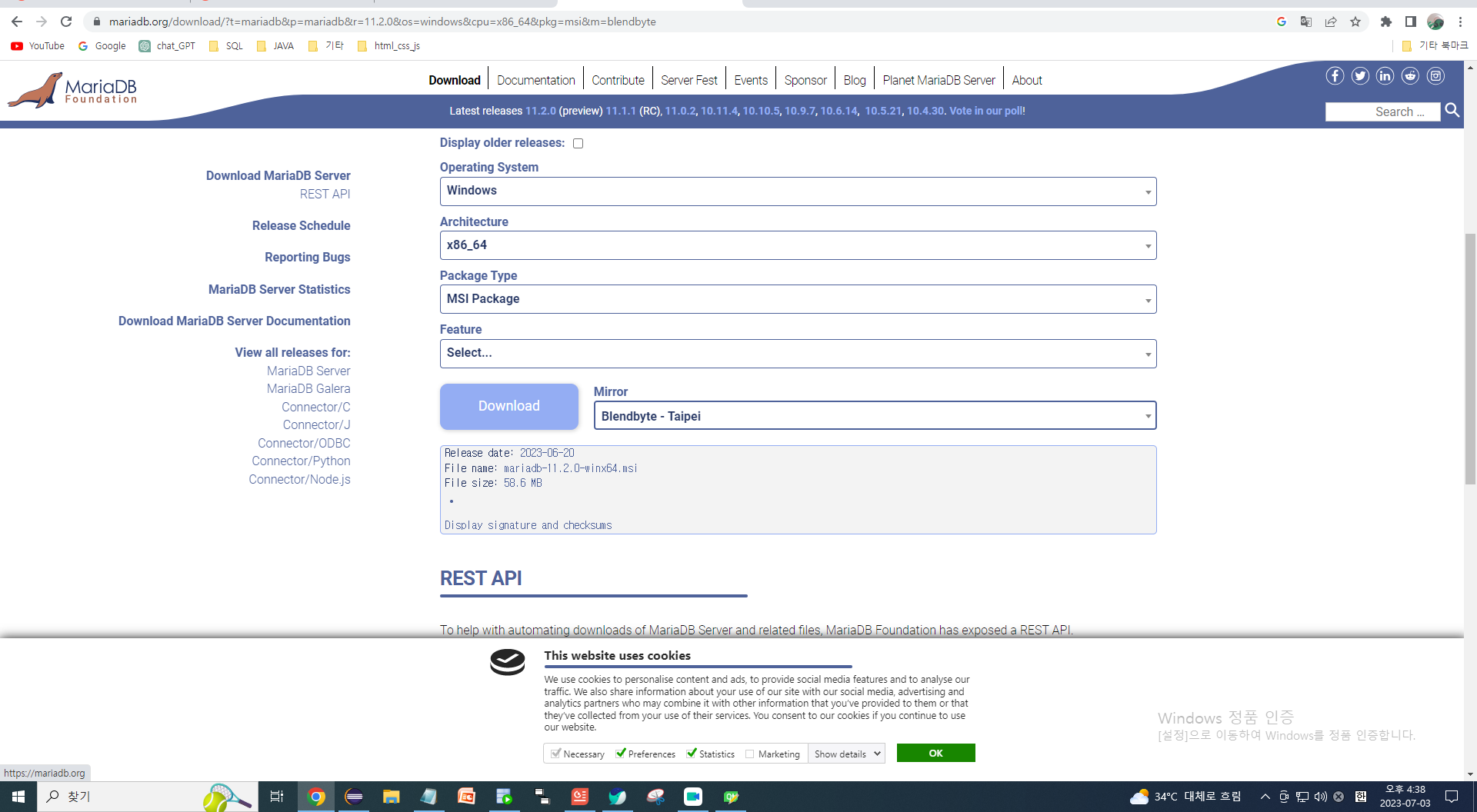This screenshot has height=812, width=1477.
Task: Open Eclipse icon on taskbar
Action: pos(354,797)
